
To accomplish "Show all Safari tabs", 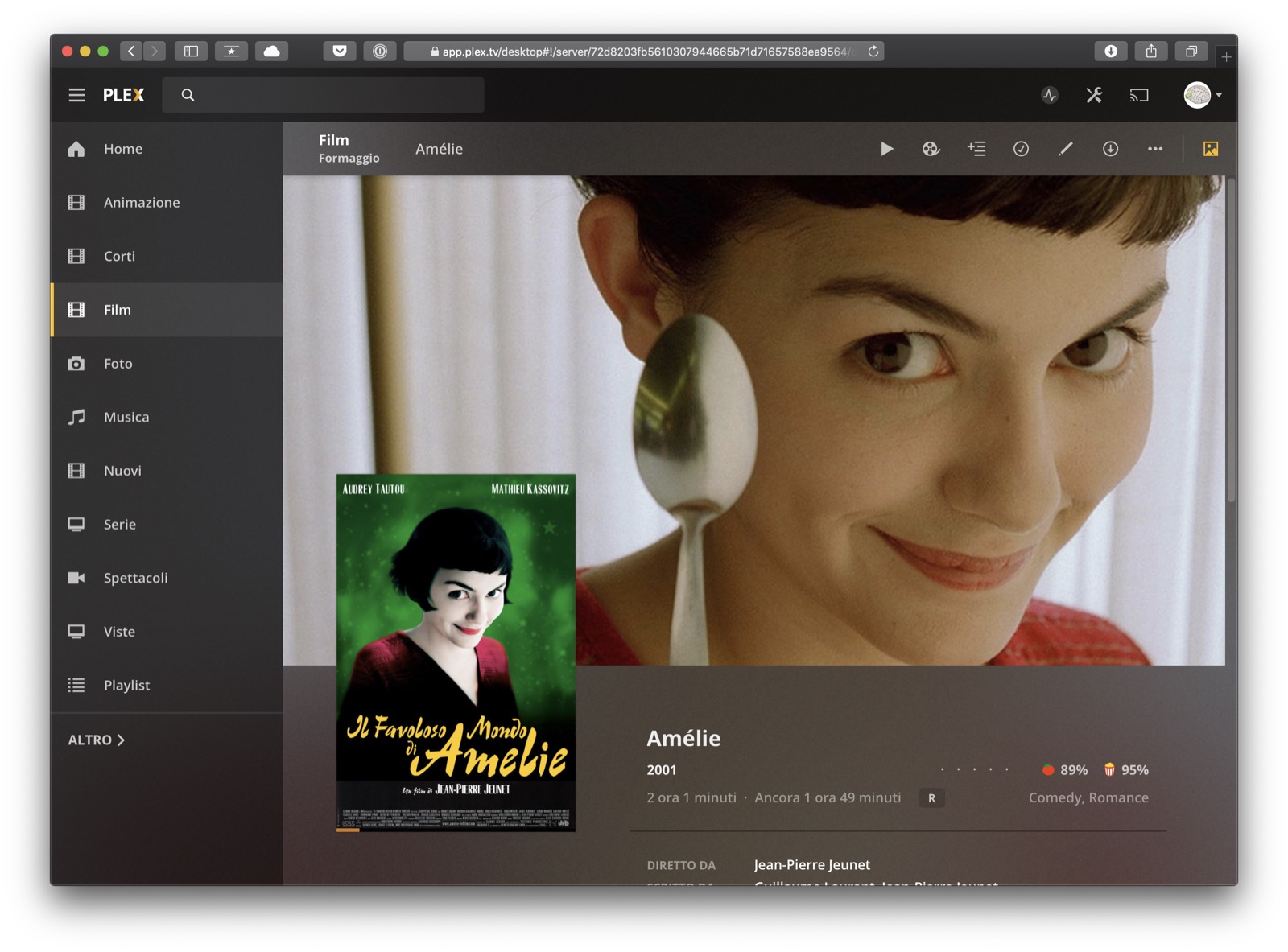I will [1191, 52].
